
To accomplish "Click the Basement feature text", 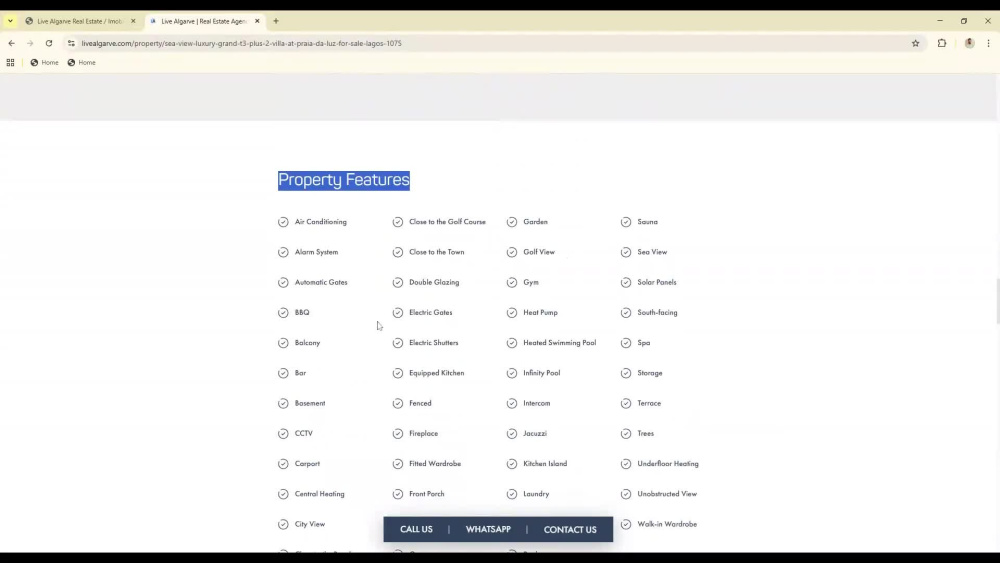I will click(310, 403).
